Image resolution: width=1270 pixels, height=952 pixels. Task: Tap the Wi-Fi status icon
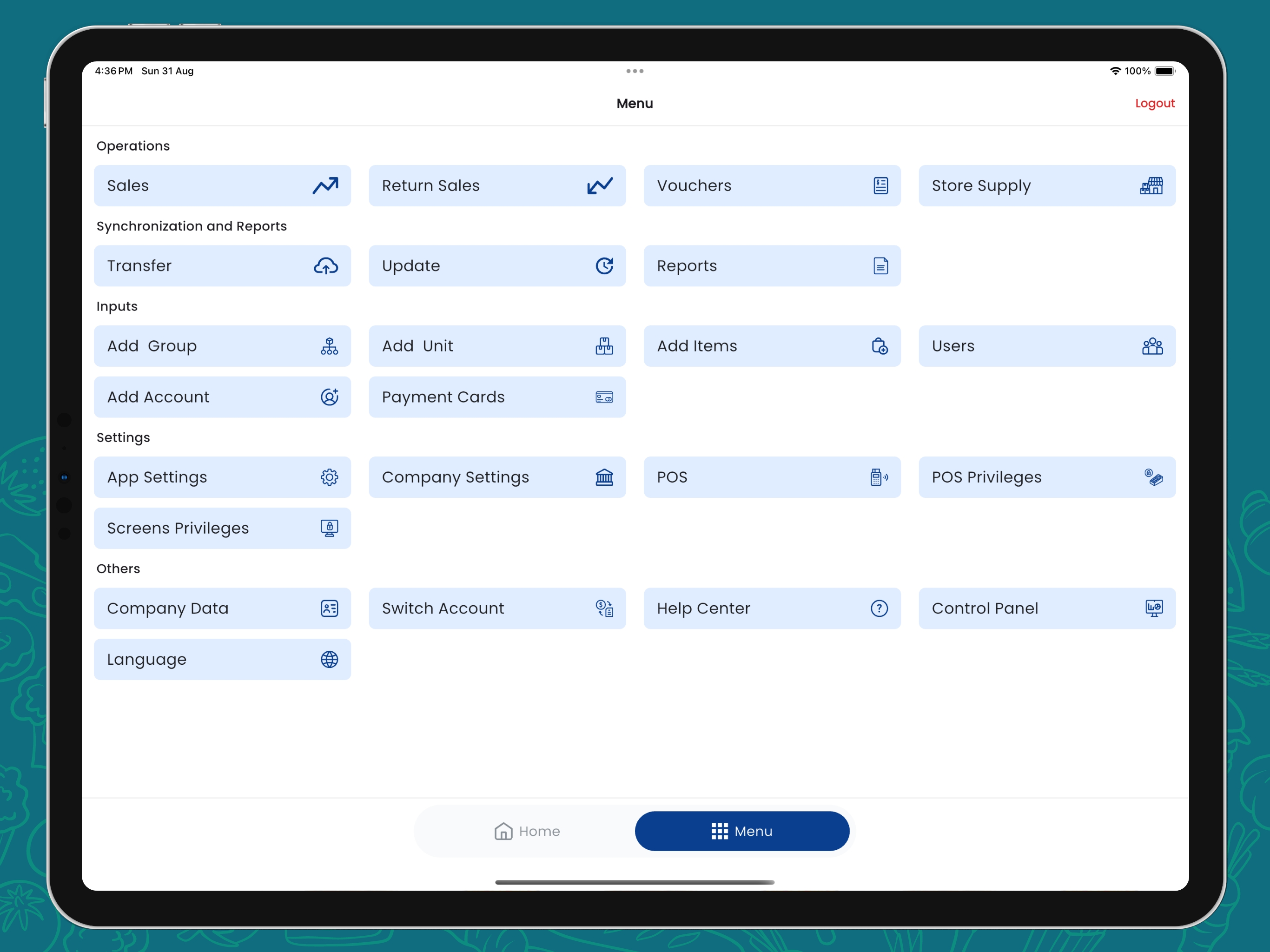click(x=1115, y=71)
